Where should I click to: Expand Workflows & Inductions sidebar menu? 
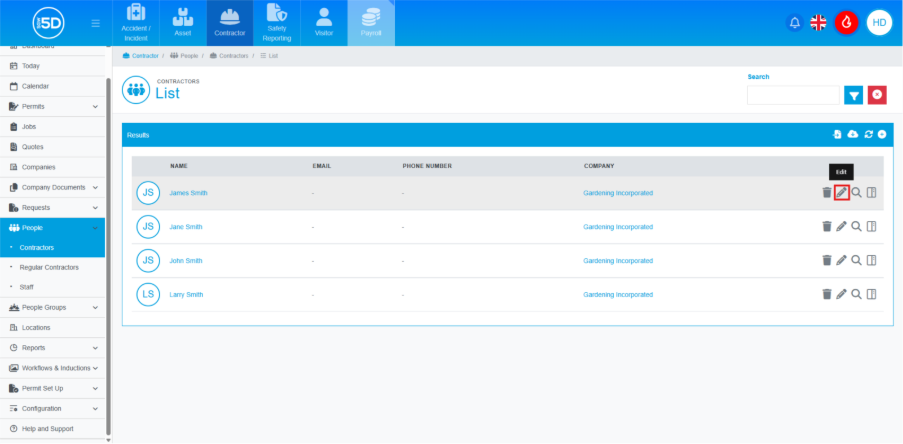[x=52, y=368]
